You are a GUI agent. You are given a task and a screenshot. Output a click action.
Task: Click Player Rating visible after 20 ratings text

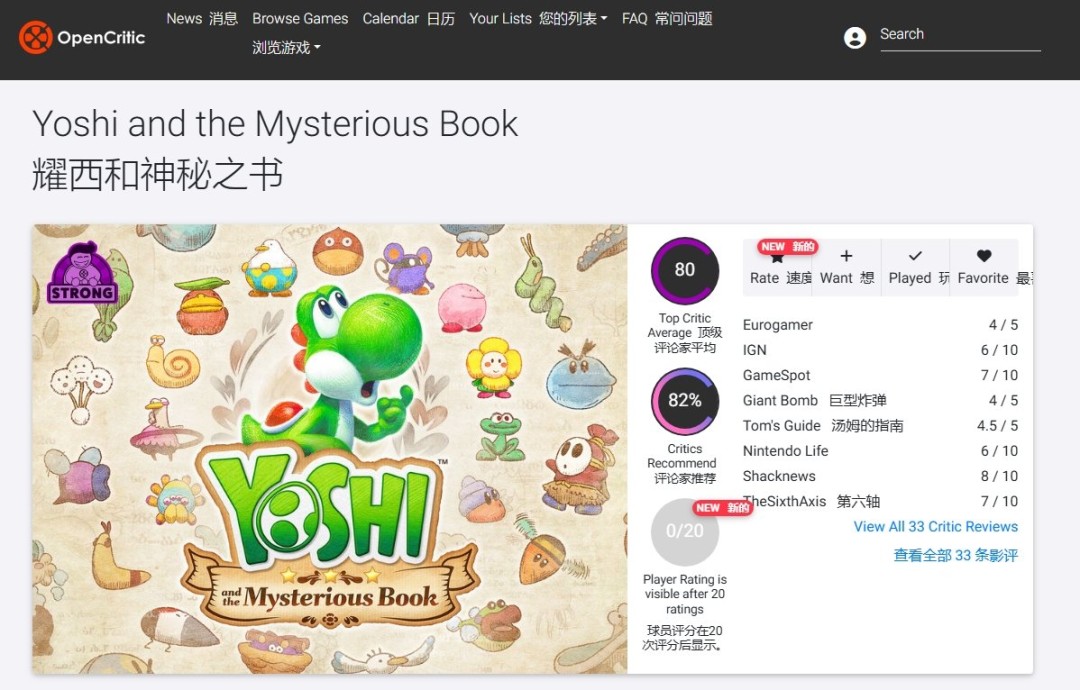point(685,594)
